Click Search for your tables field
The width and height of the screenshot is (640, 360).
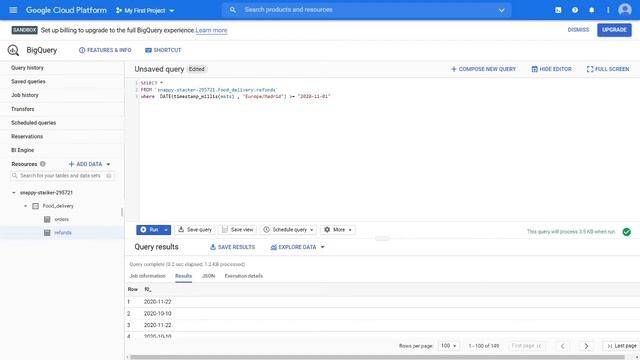pyautogui.click(x=62, y=176)
